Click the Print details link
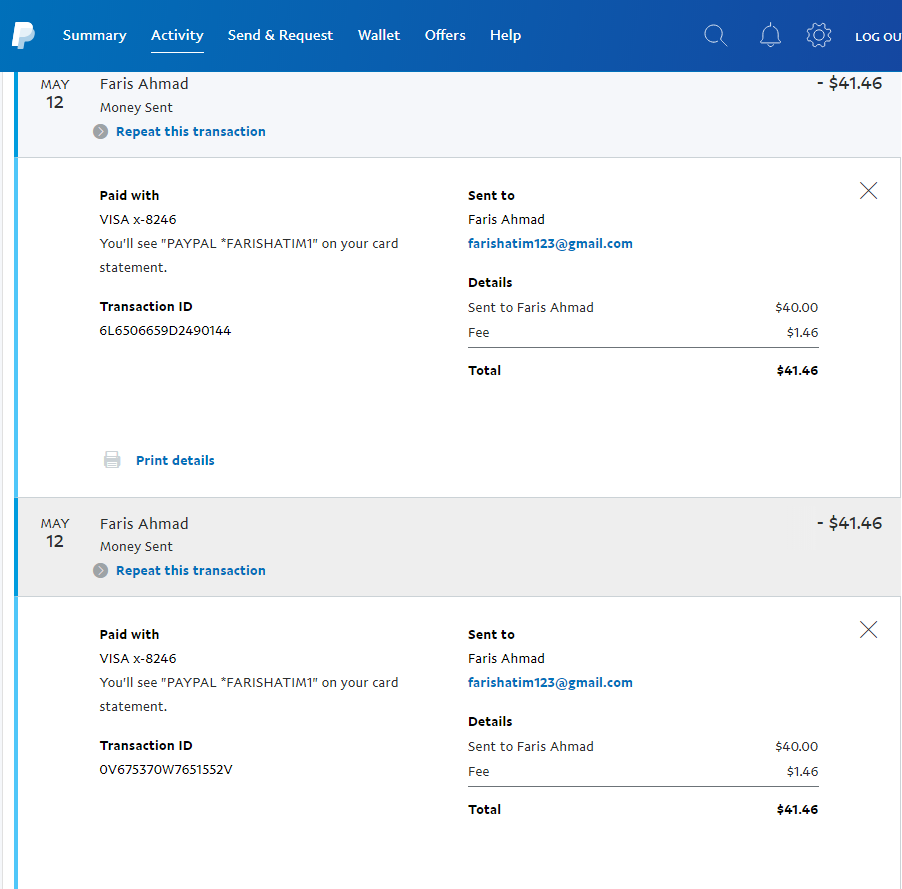The image size is (902, 889). coord(175,461)
